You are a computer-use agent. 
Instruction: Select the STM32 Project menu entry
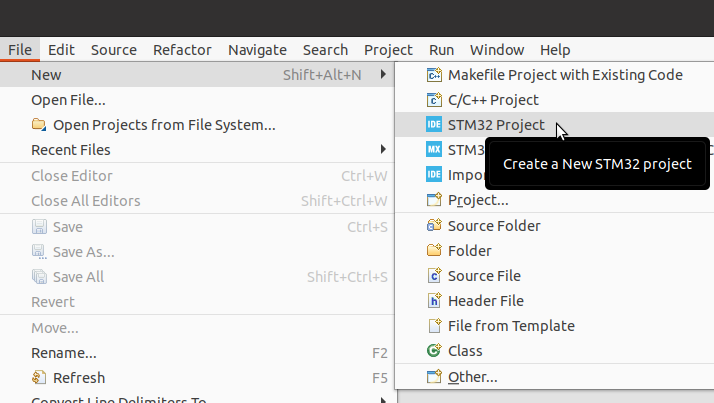coord(555,124)
